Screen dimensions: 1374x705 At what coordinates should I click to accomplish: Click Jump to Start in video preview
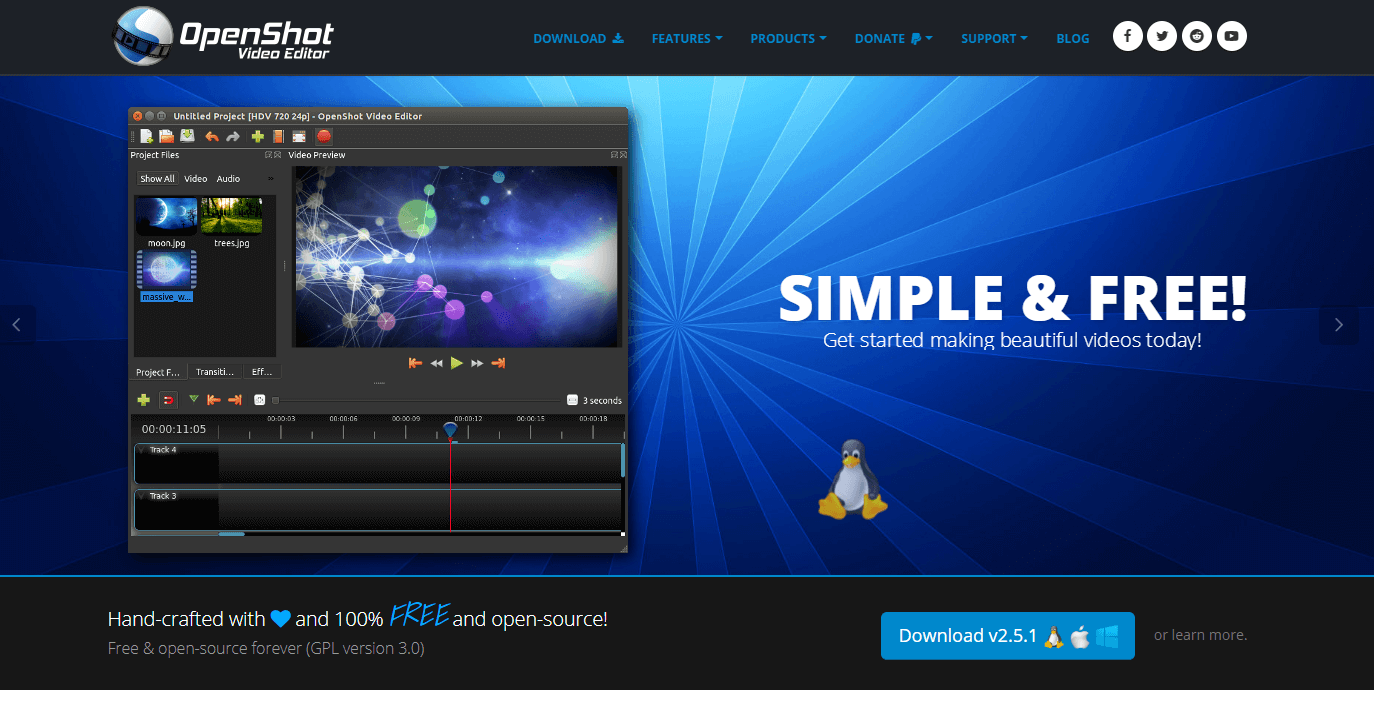[415, 363]
